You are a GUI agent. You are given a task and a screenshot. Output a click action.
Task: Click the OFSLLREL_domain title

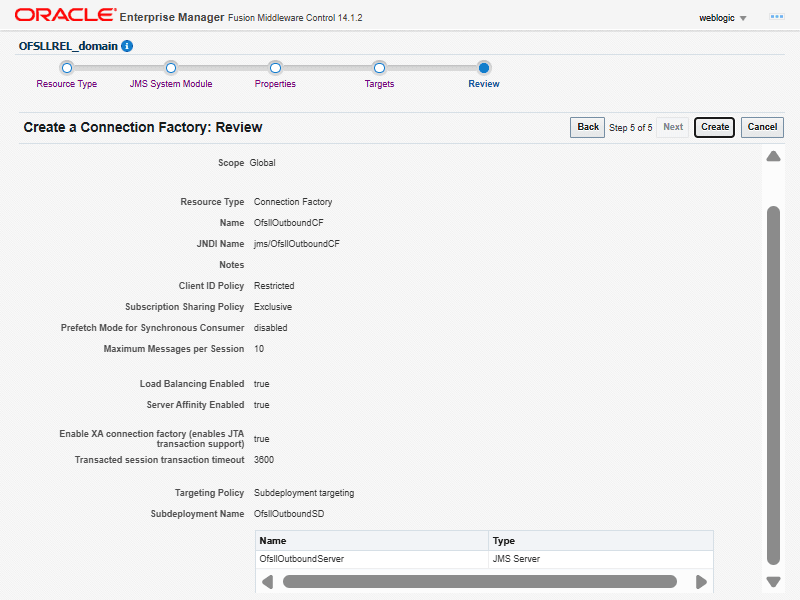[x=68, y=46]
